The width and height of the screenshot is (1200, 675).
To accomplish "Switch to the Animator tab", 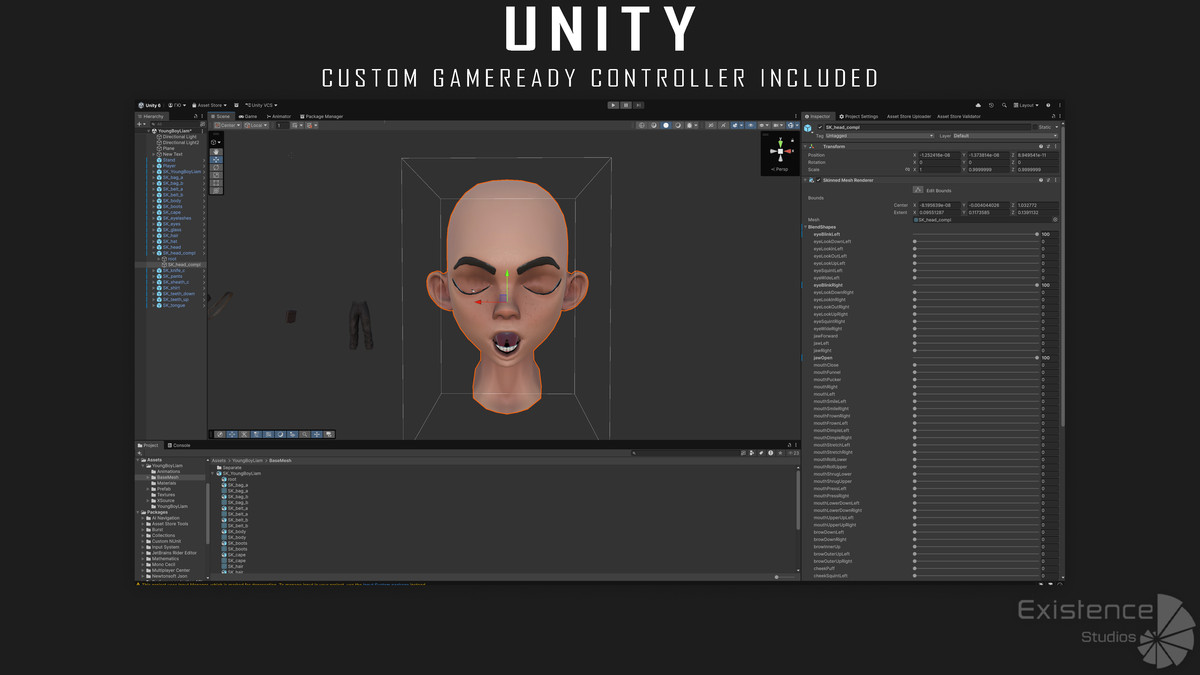I will coord(279,116).
